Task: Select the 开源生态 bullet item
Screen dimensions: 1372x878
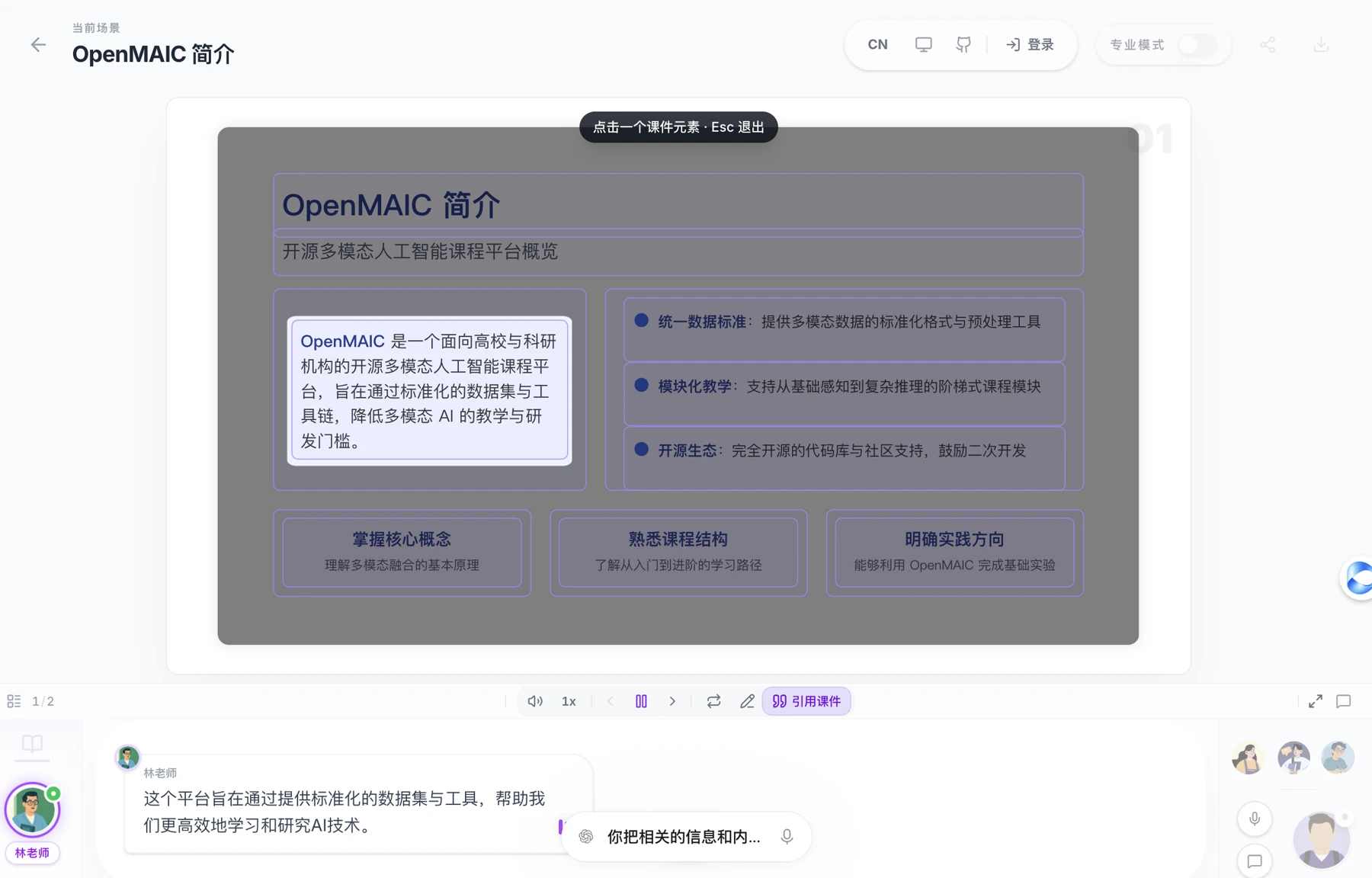Action: click(845, 458)
